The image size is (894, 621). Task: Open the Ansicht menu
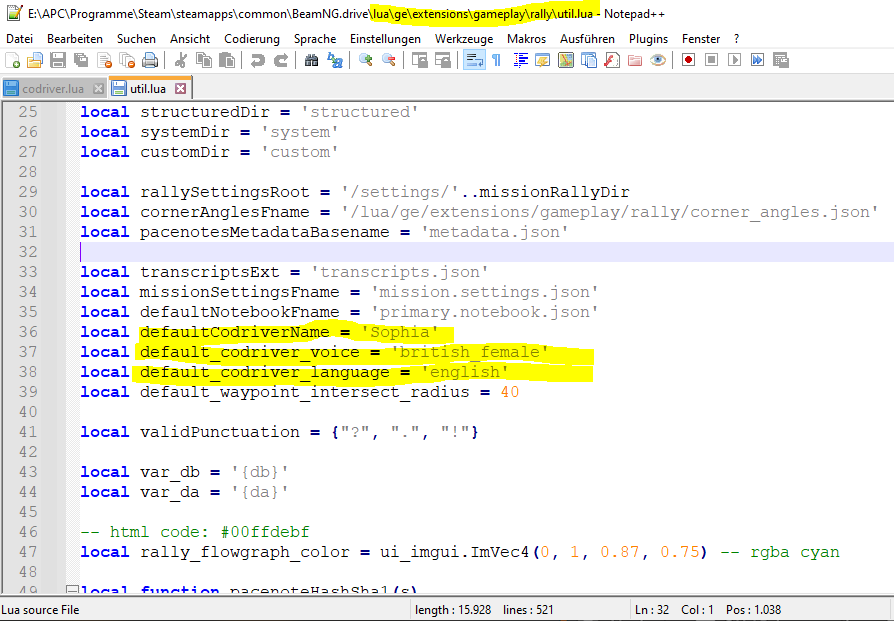[190, 39]
